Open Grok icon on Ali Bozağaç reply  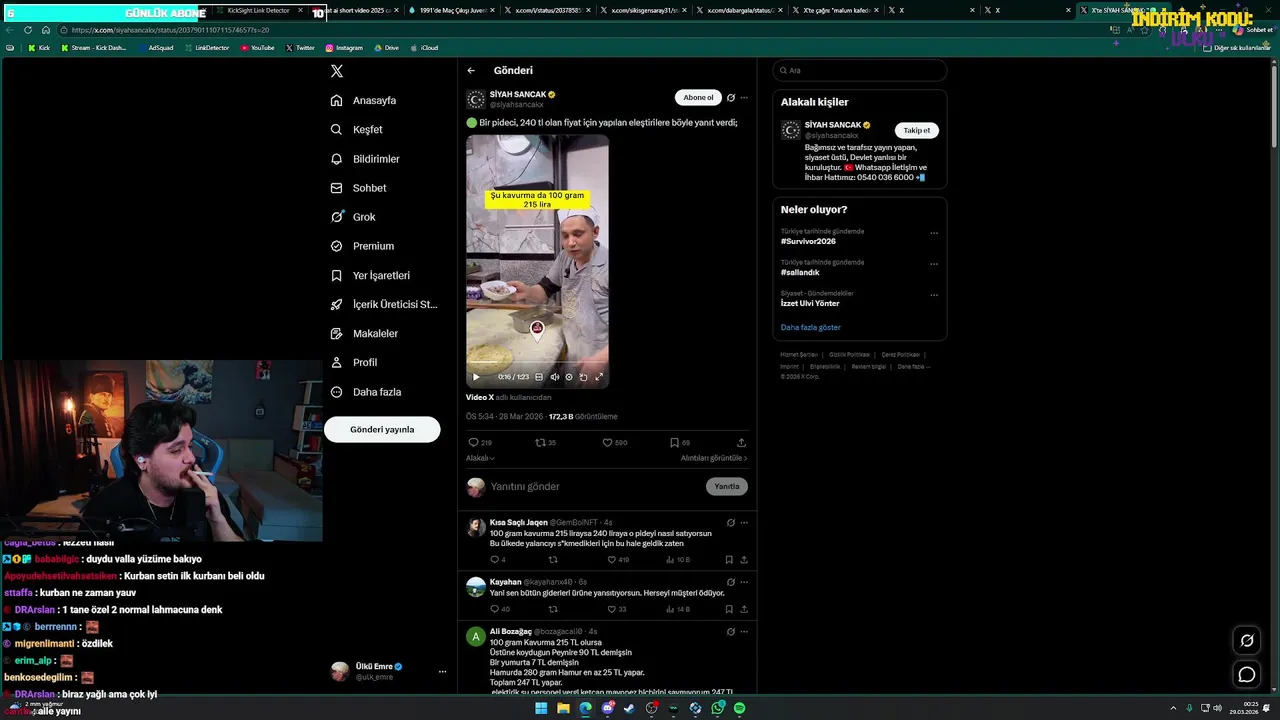731,632
